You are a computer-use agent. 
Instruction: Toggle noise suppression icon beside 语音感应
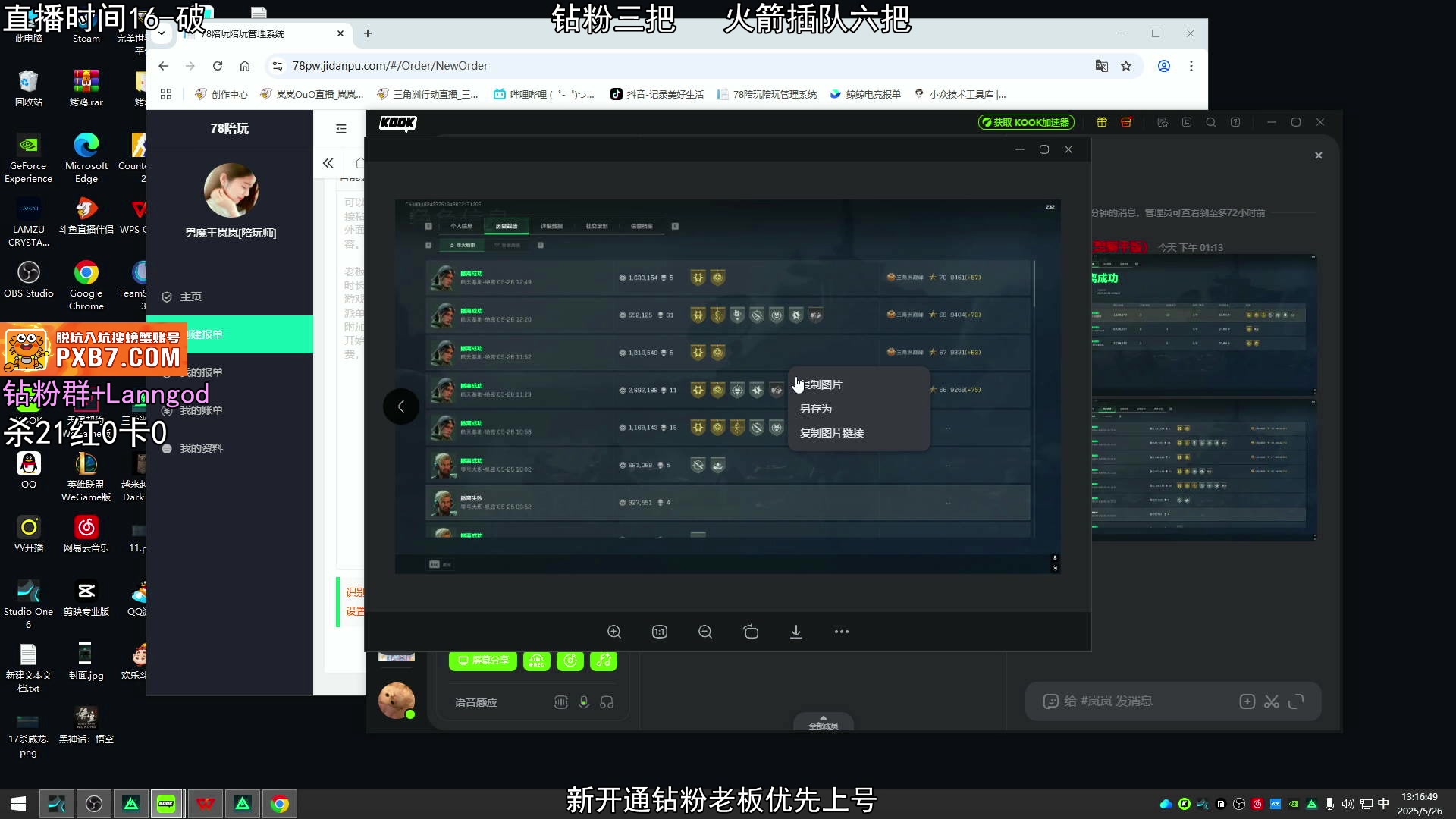click(x=561, y=702)
